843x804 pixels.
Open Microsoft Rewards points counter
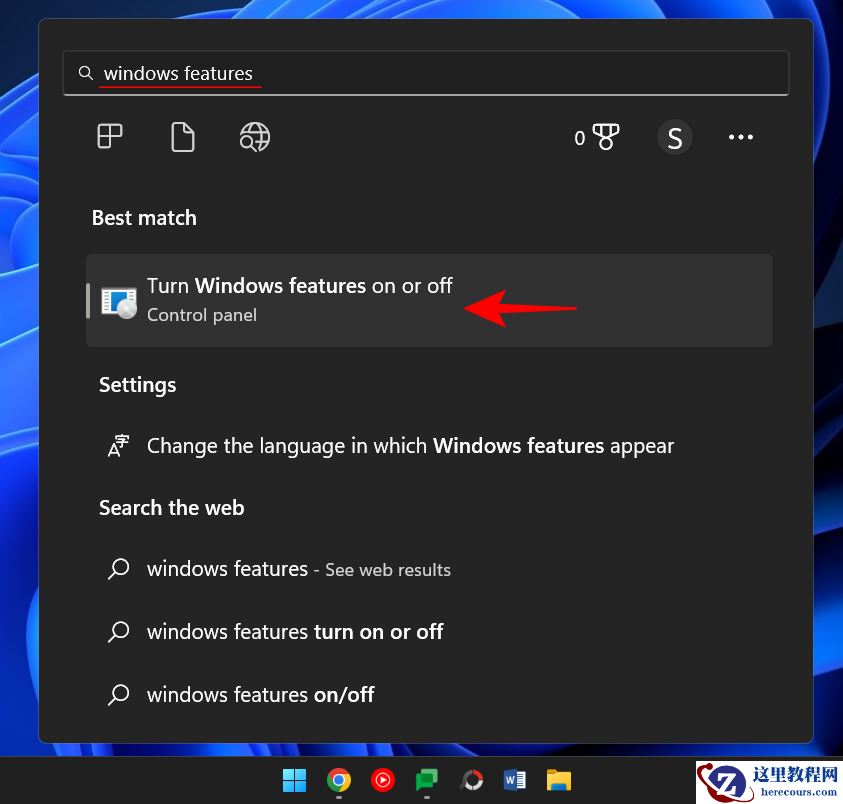click(x=599, y=137)
